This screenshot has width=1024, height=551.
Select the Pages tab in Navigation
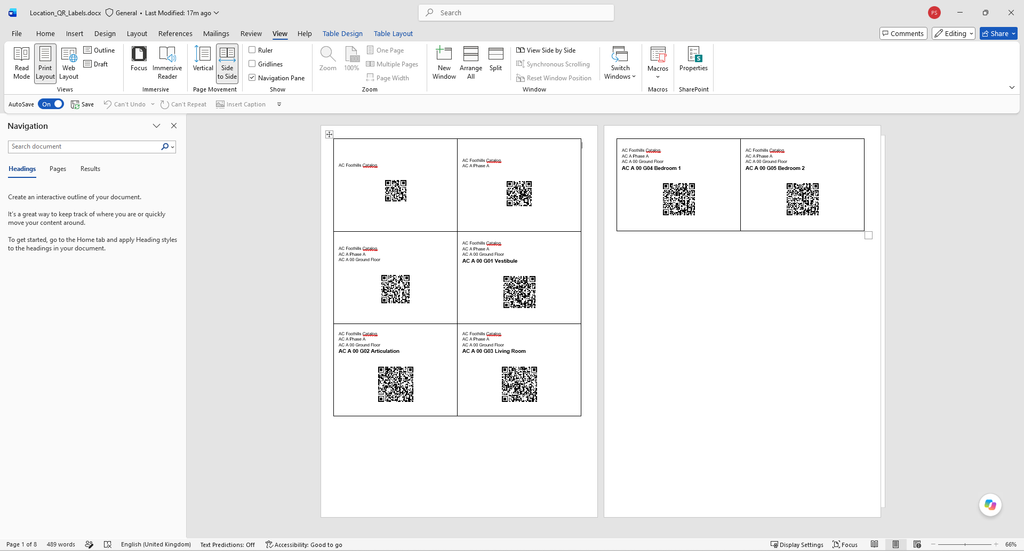point(57,168)
